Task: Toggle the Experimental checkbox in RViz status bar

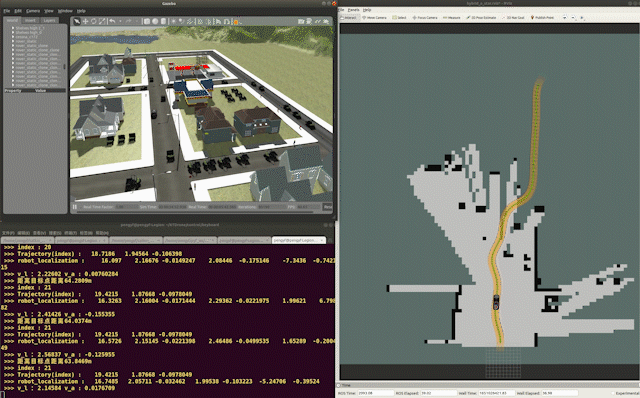Action: pyautogui.click(x=613, y=393)
